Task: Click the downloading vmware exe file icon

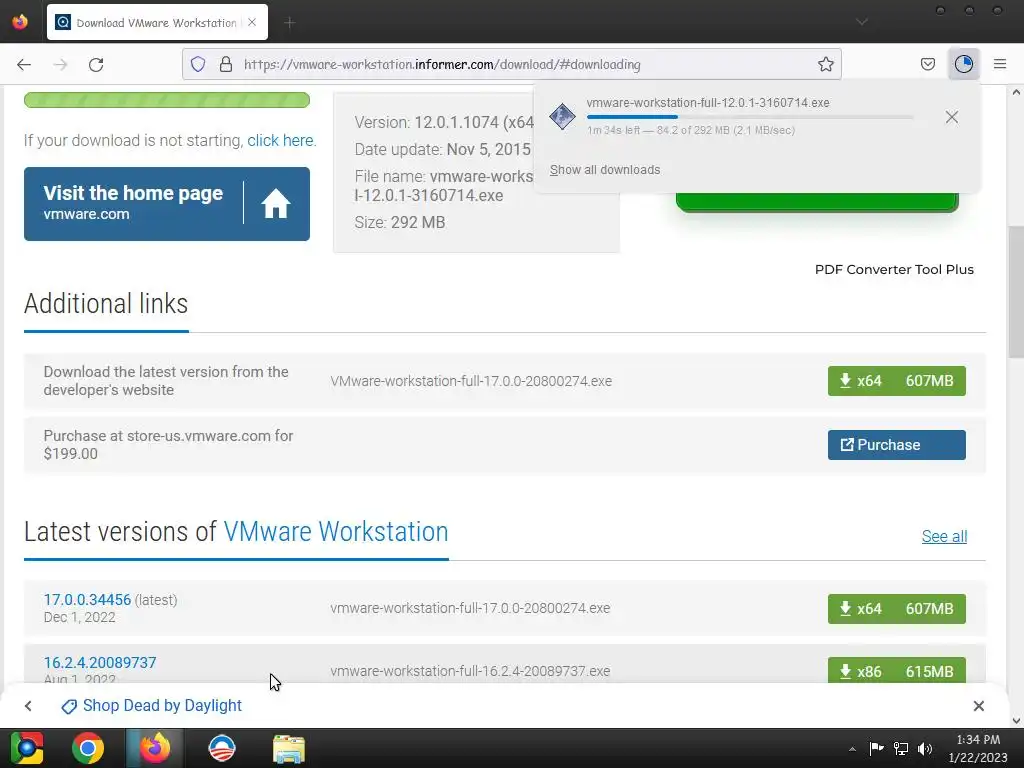Action: (x=562, y=117)
